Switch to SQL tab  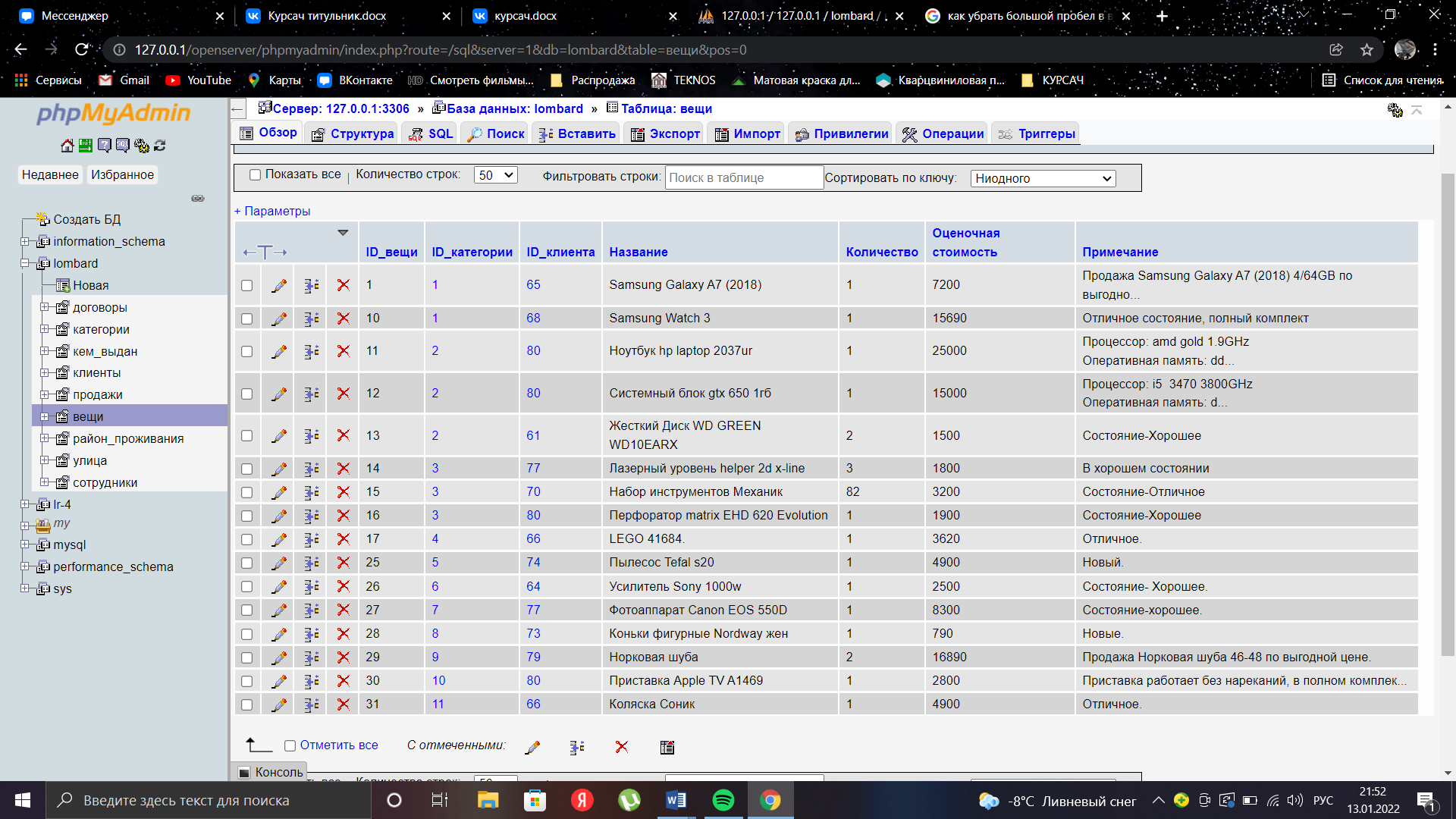(431, 133)
